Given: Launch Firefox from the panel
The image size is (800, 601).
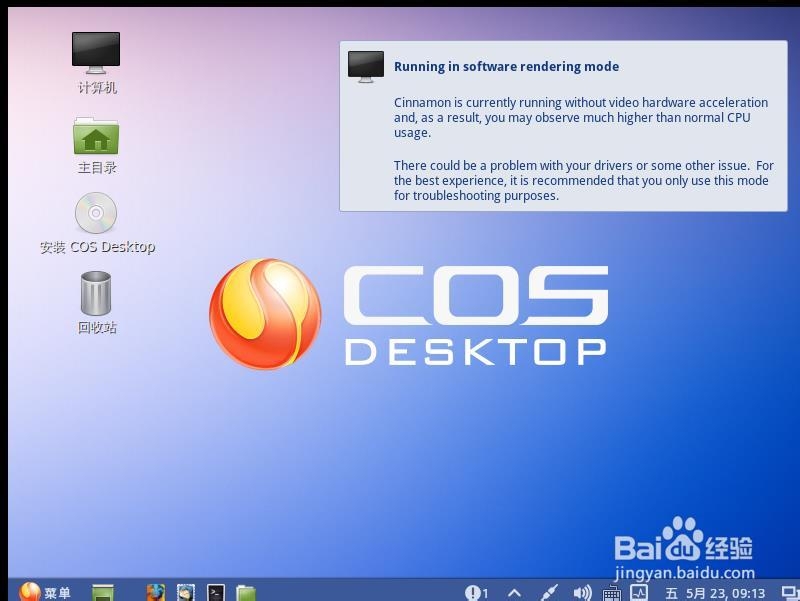Looking at the screenshot, I should point(156,593).
